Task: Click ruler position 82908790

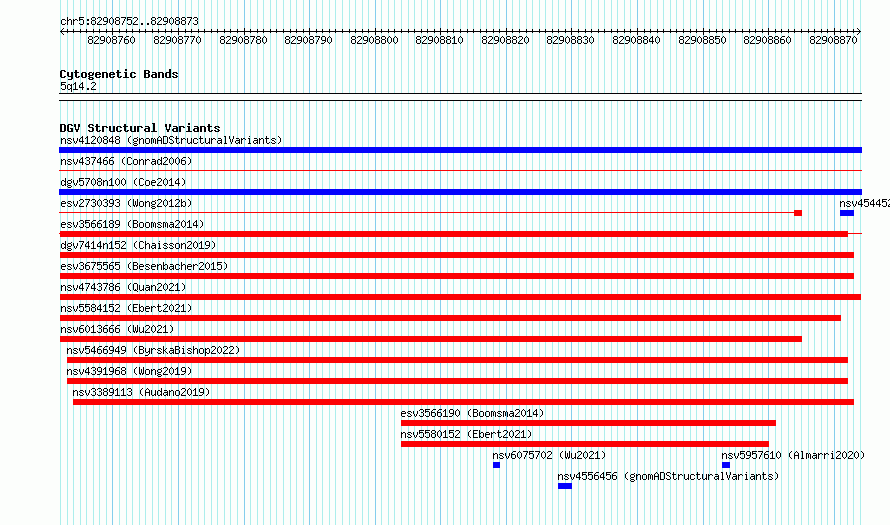Action: click(308, 40)
